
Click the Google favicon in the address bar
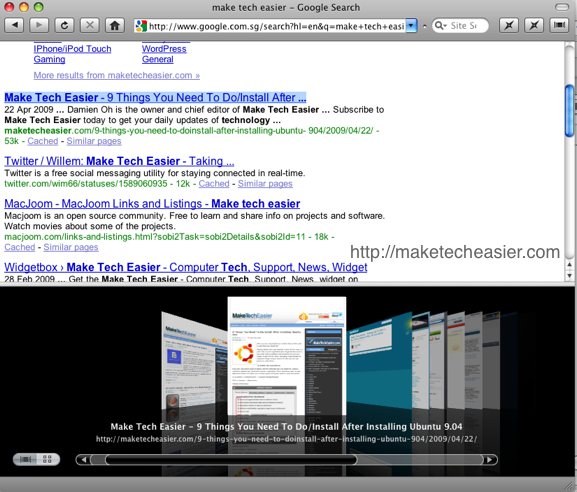[141, 26]
